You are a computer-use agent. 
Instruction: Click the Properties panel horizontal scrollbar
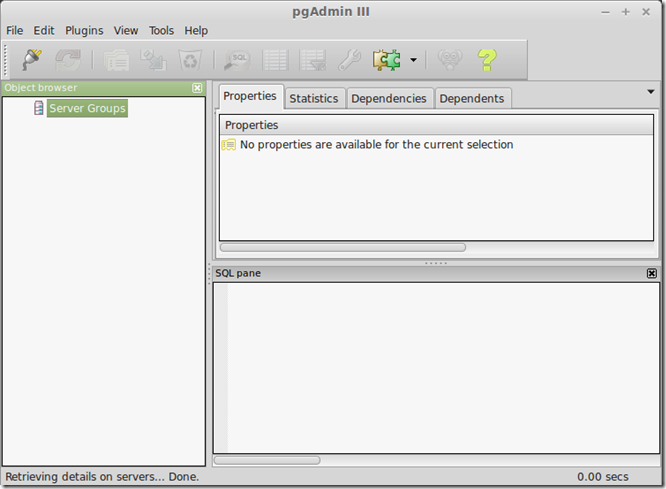coord(343,247)
